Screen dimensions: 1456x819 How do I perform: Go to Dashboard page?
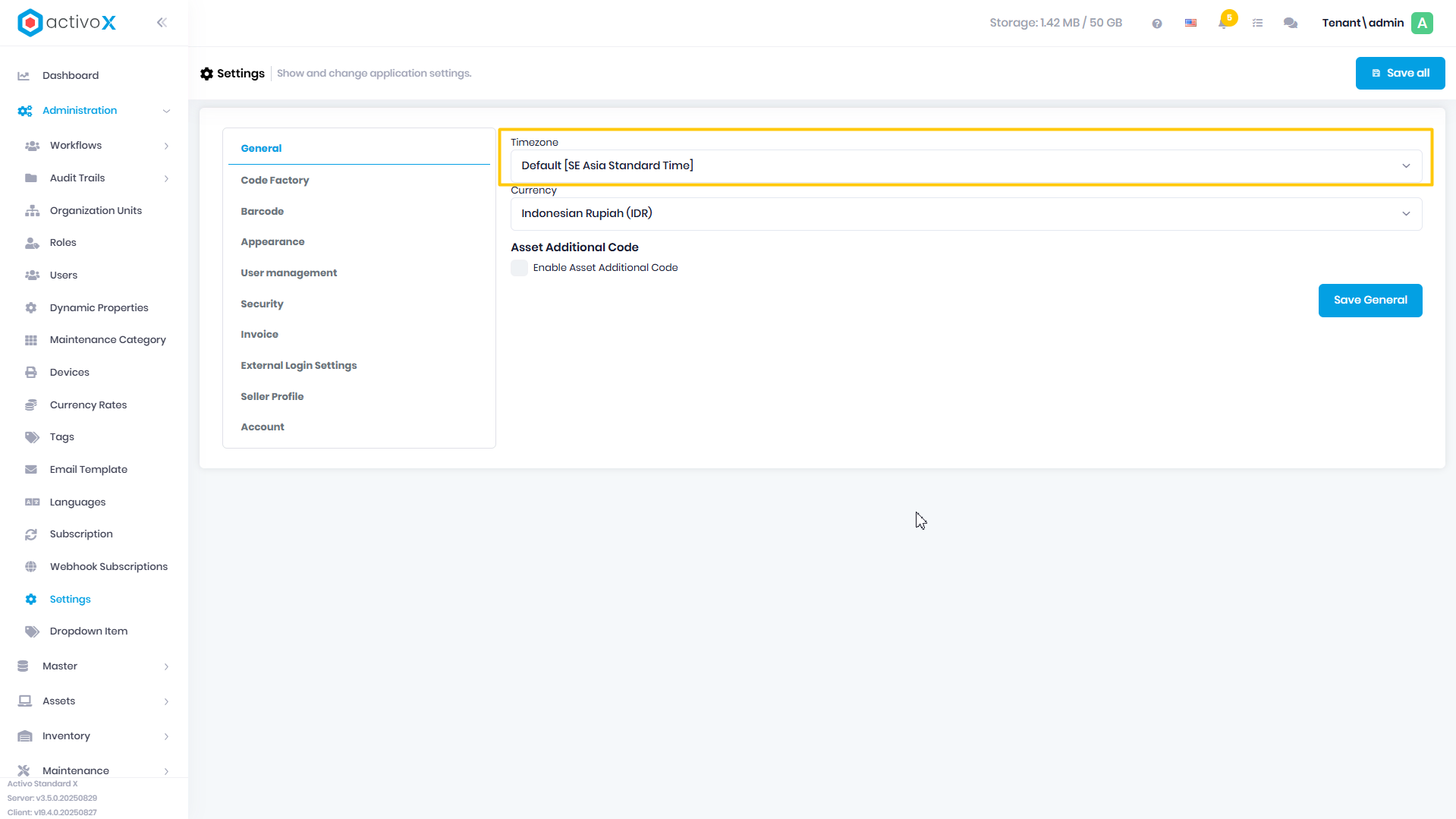pos(71,76)
